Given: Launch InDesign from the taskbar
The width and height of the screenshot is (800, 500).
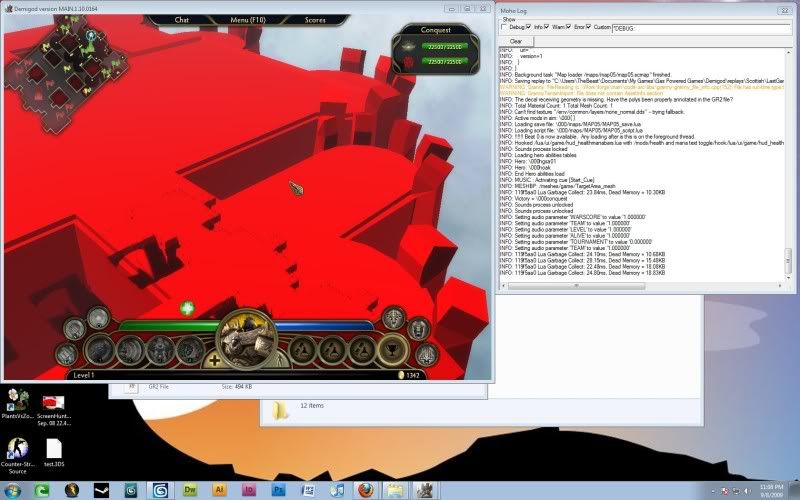Looking at the screenshot, I should point(249,491).
